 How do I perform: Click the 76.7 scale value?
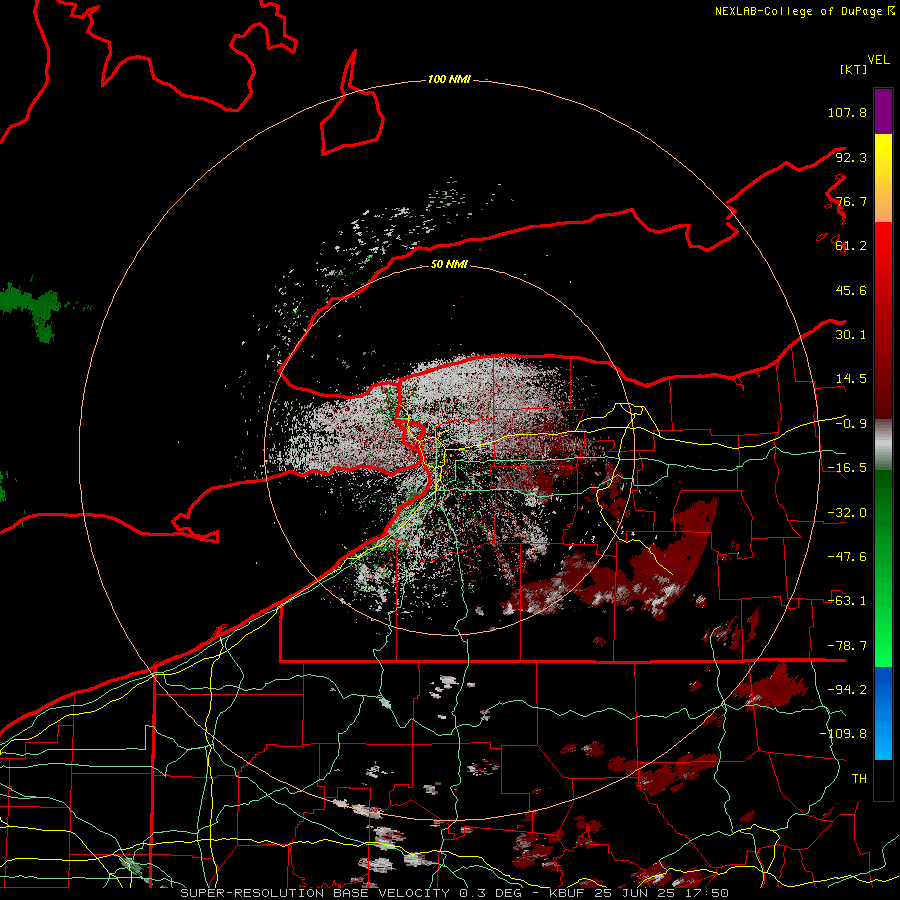tap(851, 201)
